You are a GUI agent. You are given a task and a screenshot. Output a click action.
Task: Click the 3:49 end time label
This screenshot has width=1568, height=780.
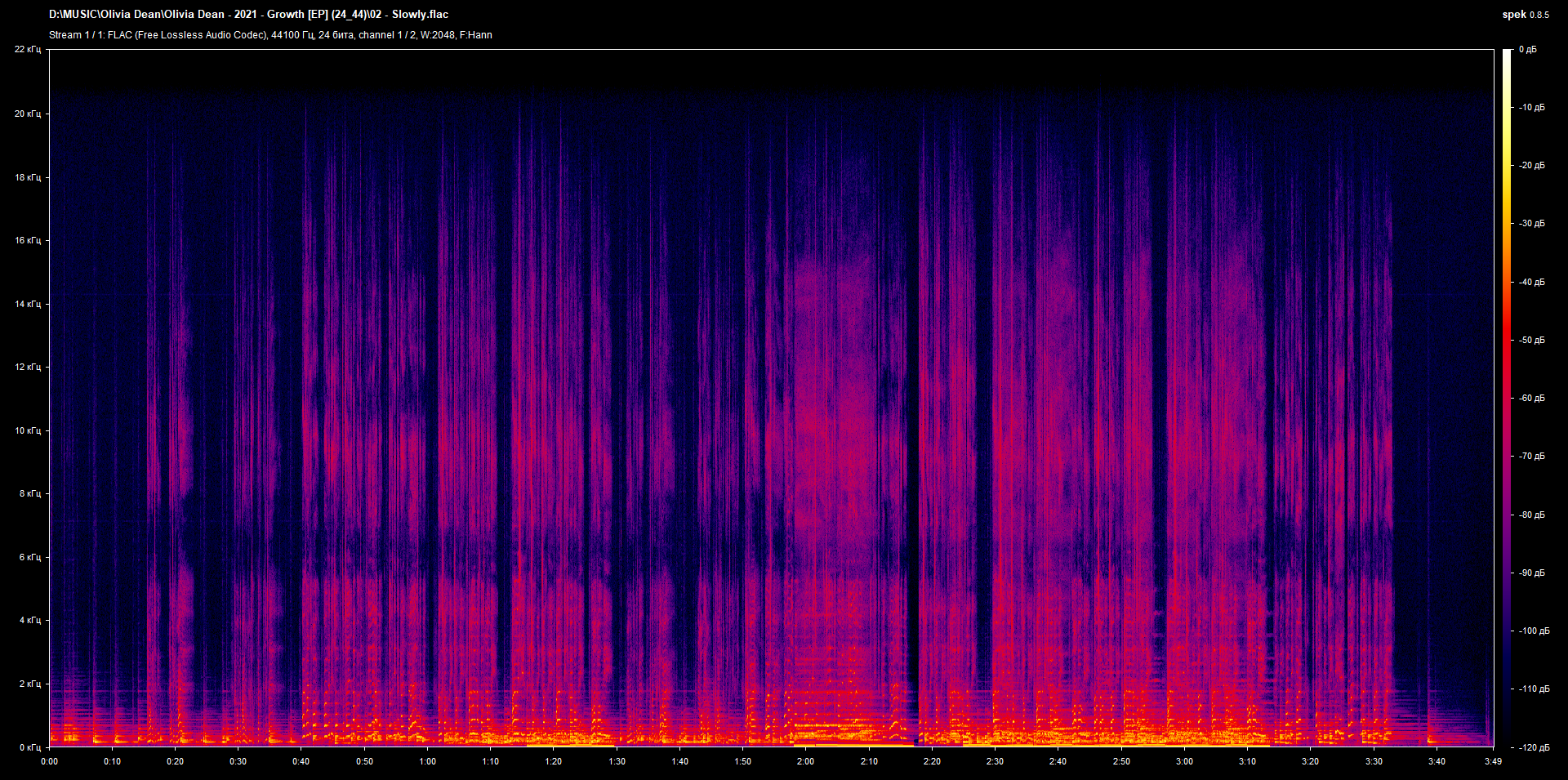click(x=1493, y=761)
